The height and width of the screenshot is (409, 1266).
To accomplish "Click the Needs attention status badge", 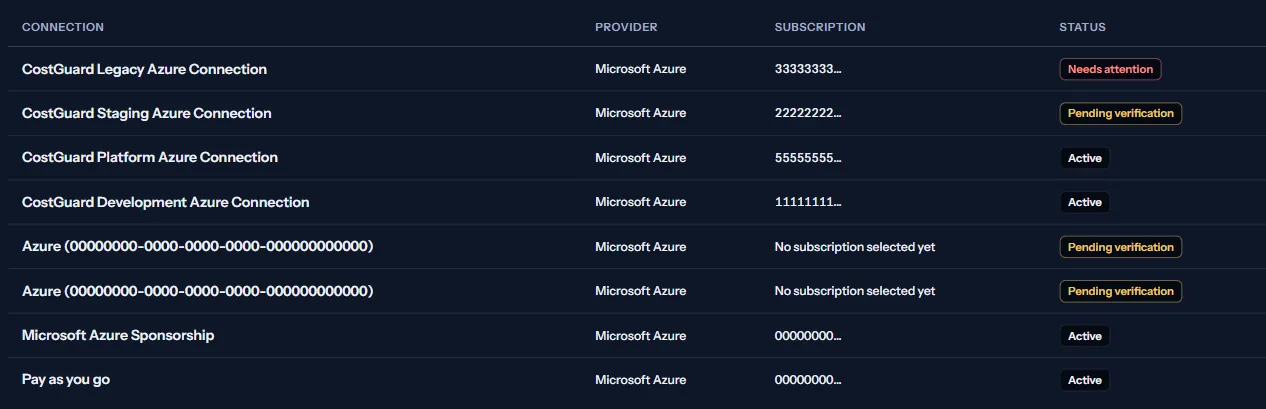I will (x=1110, y=69).
